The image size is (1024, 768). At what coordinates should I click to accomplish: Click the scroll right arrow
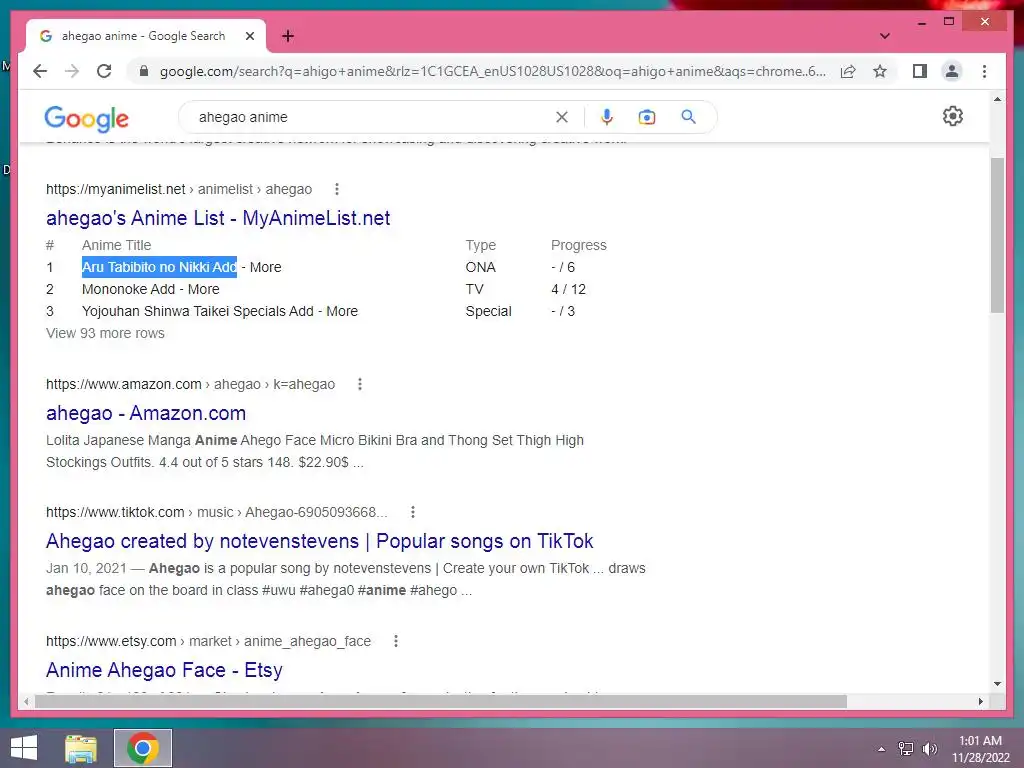pyautogui.click(x=980, y=701)
